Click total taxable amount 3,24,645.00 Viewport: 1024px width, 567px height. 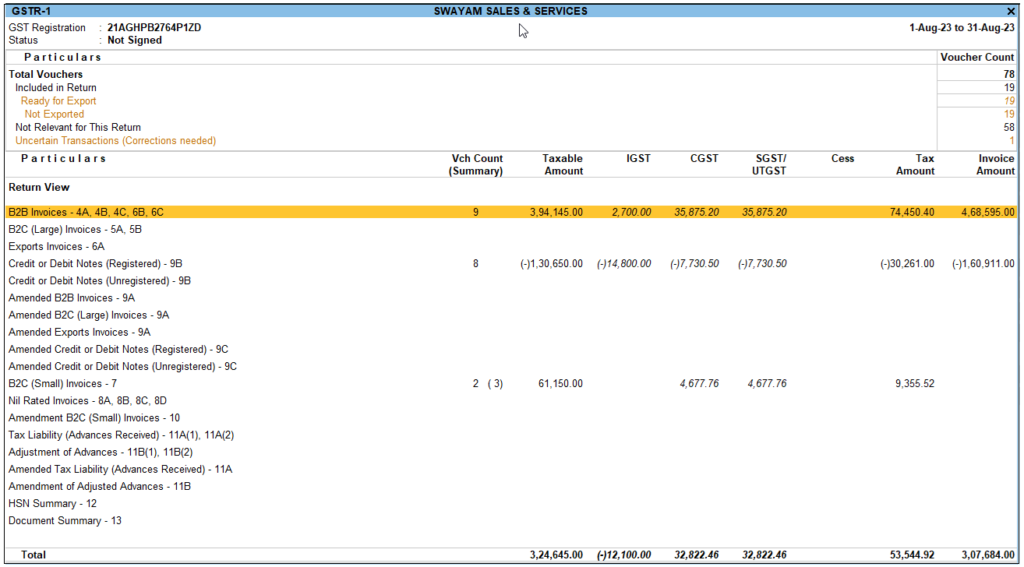coord(556,555)
